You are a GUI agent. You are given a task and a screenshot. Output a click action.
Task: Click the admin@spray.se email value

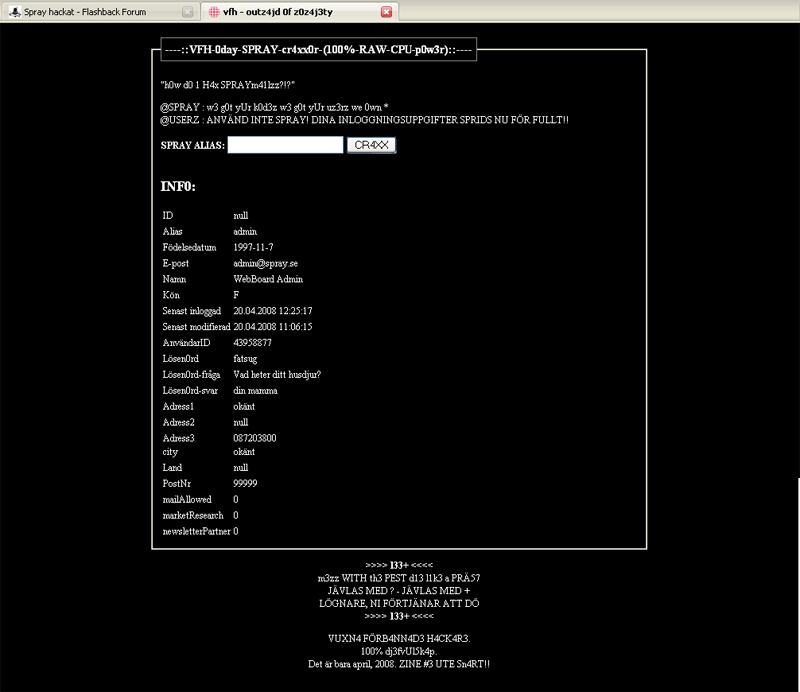[259, 263]
